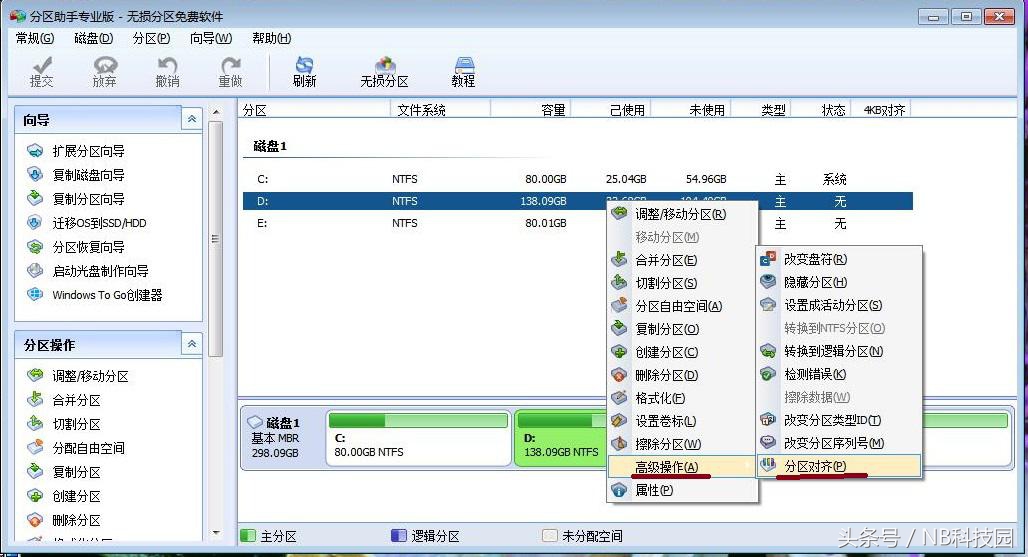
Task: Choose 擦除分区(W) in context menu
Action: [682, 444]
